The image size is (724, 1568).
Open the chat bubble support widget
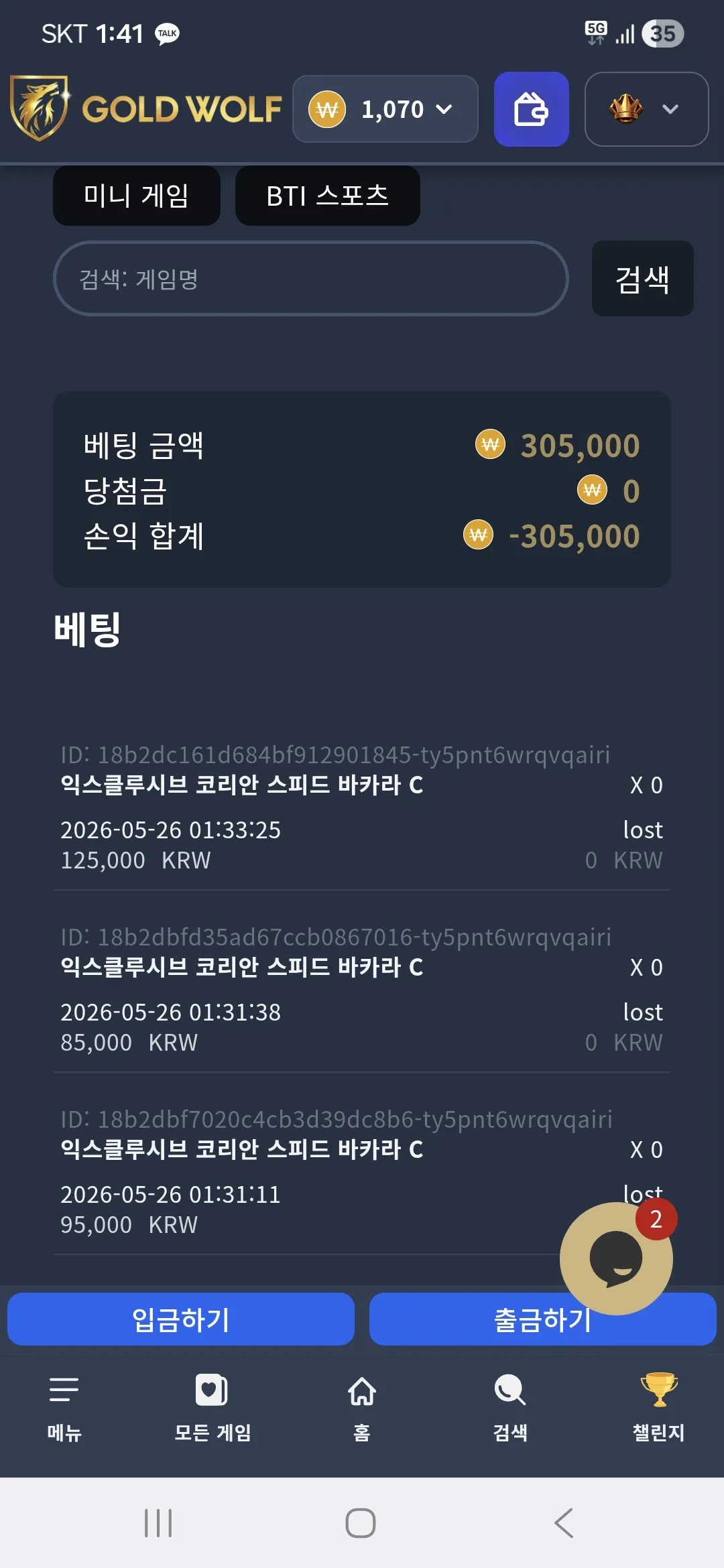(x=616, y=1258)
